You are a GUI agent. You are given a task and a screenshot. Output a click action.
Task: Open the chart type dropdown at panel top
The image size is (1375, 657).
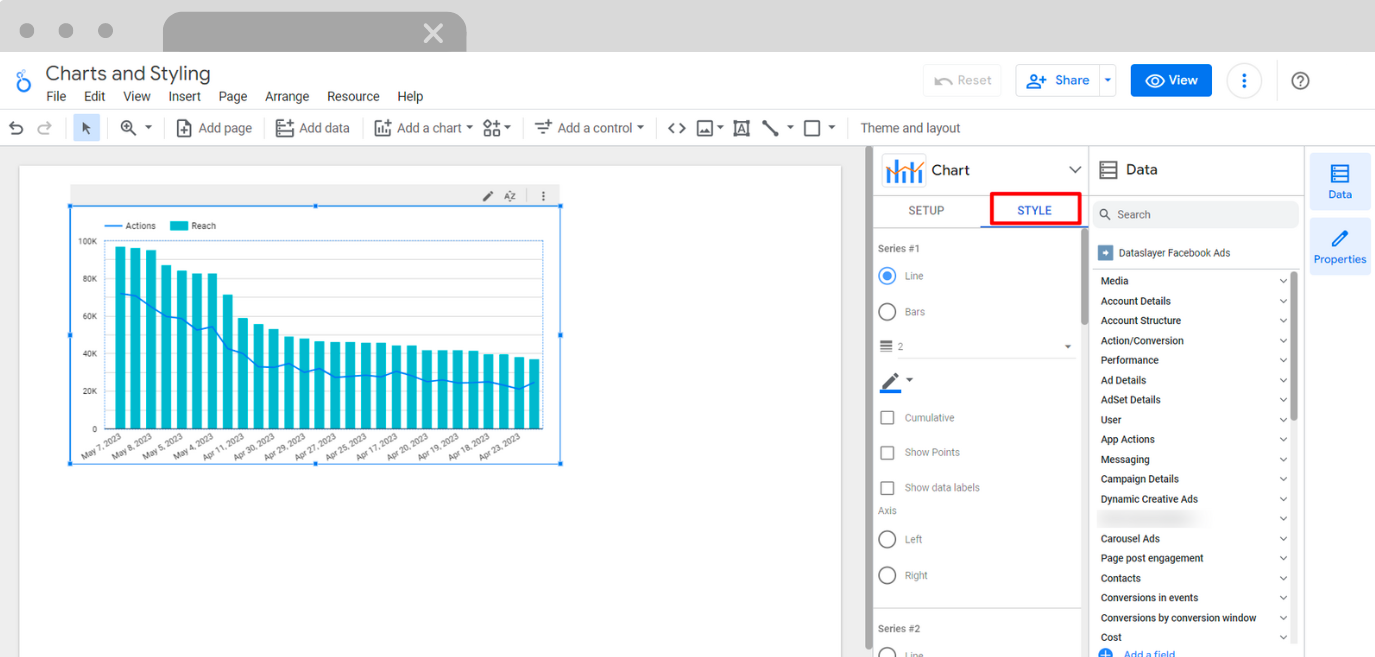(1075, 169)
